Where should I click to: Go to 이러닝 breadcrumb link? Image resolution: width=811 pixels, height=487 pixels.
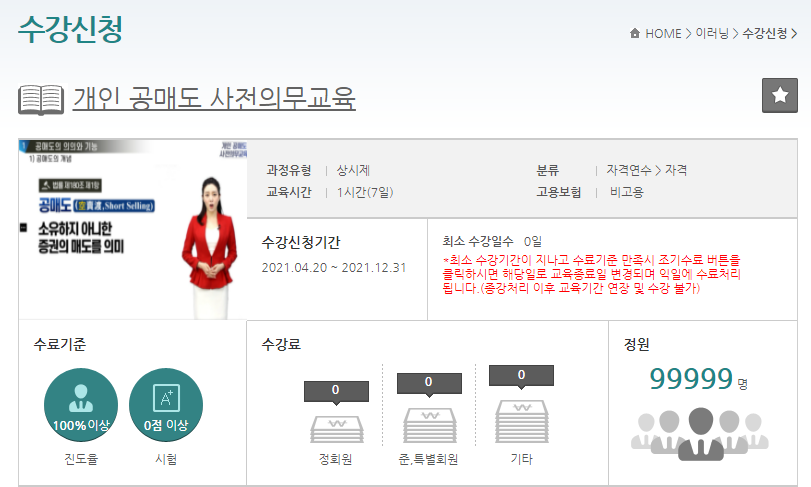712,34
